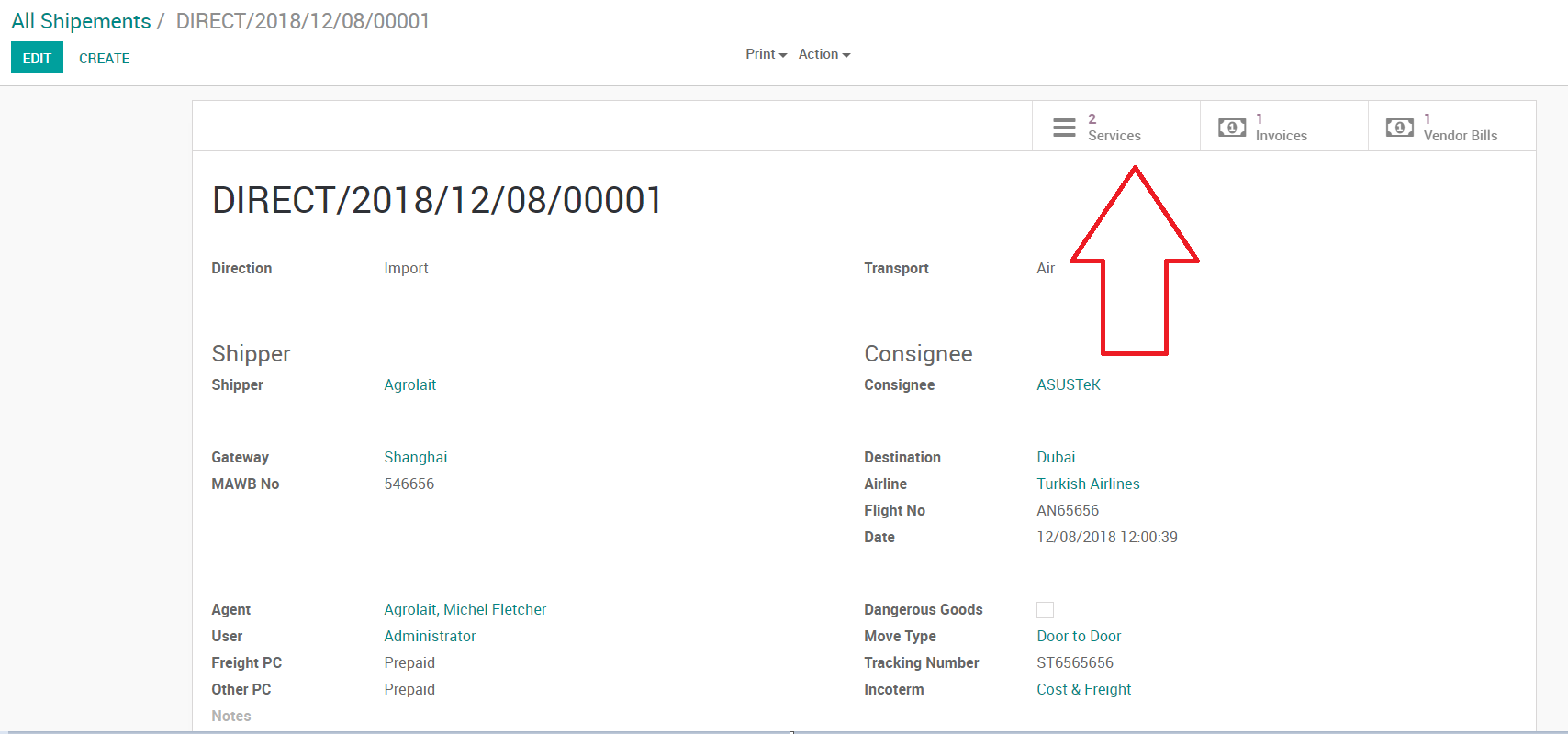Viewport: 1568px width, 734px height.
Task: Open the Dubai destination link
Action: pos(1056,457)
